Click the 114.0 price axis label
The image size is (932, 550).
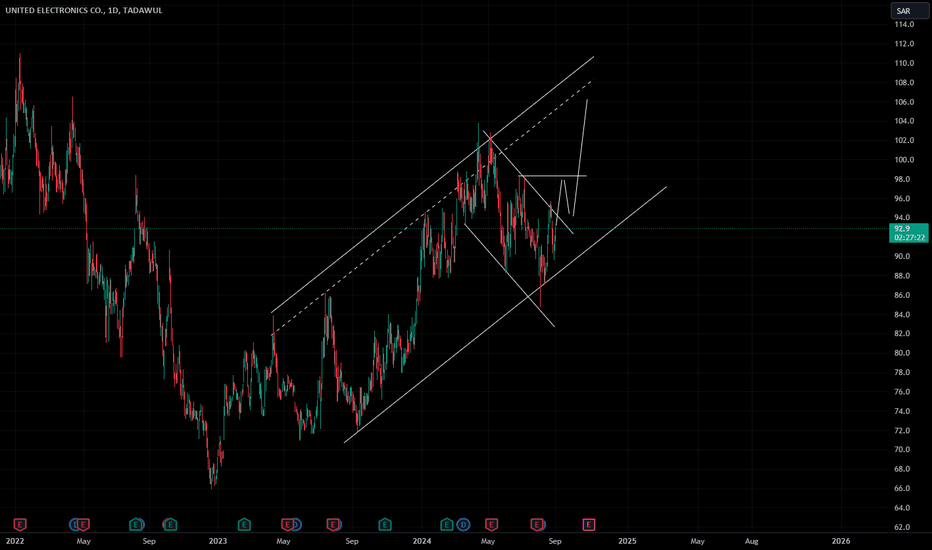pyautogui.click(x=903, y=24)
